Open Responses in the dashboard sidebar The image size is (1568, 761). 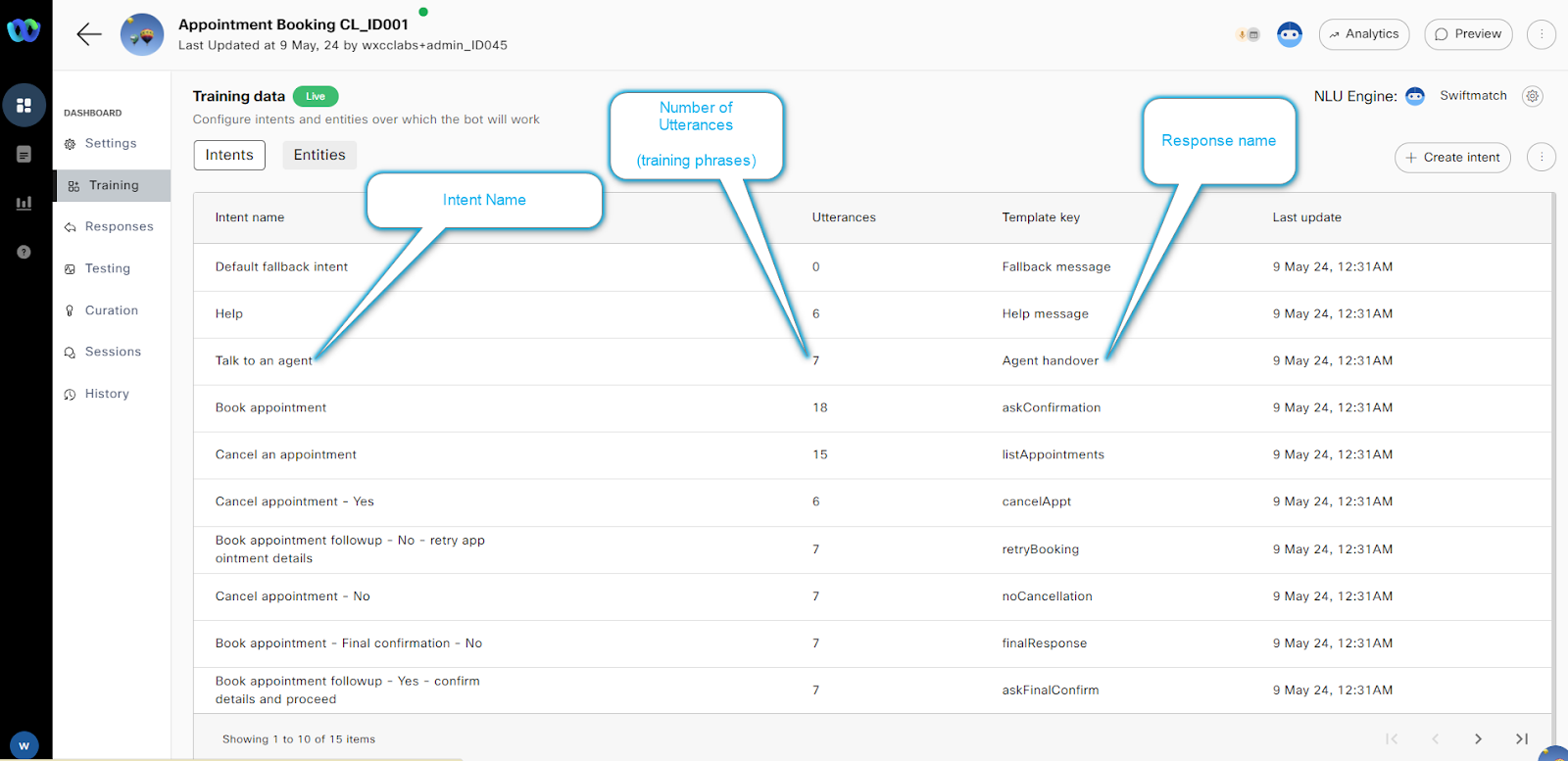[119, 226]
